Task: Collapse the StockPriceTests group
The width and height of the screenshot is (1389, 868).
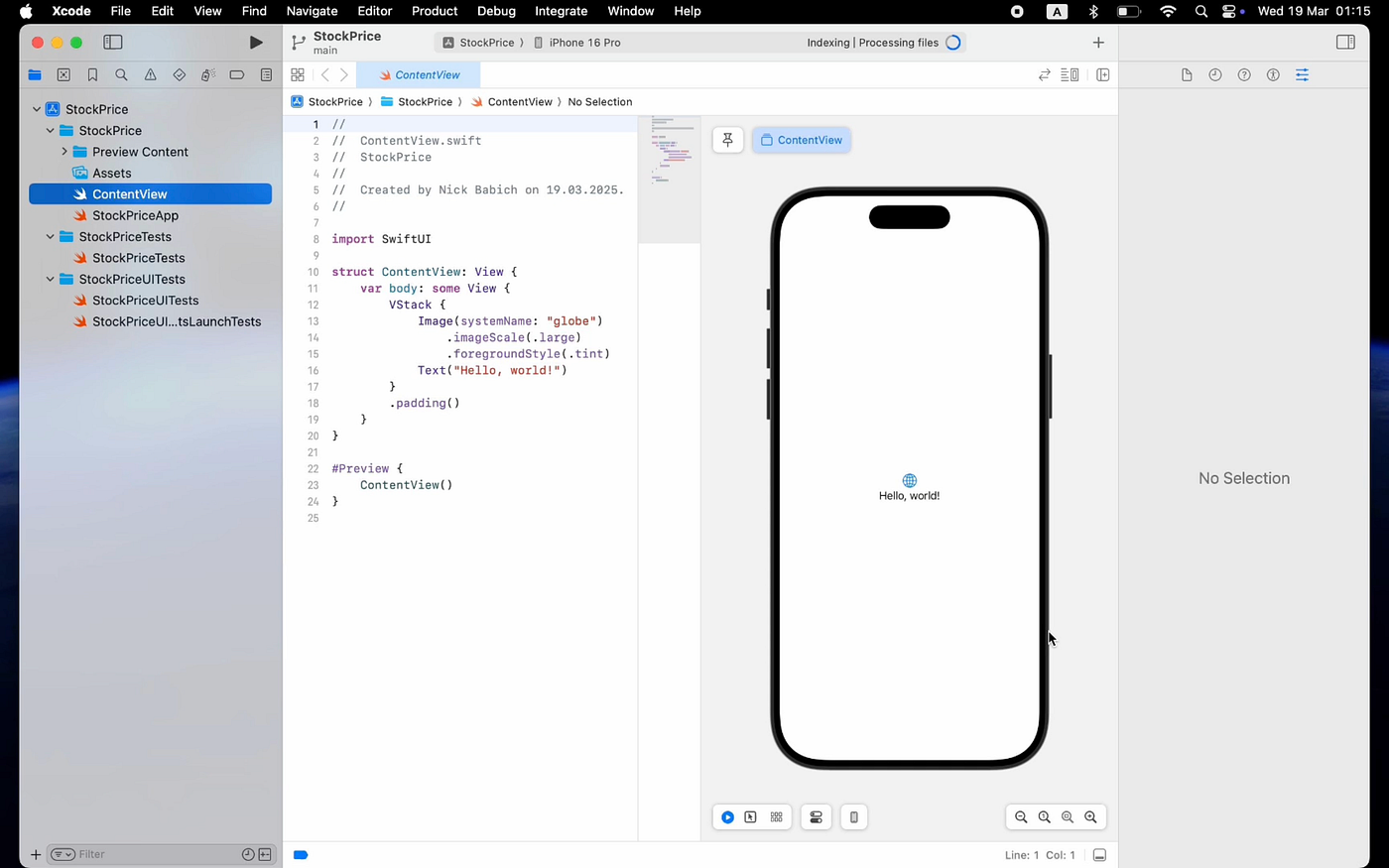Action: (x=51, y=237)
